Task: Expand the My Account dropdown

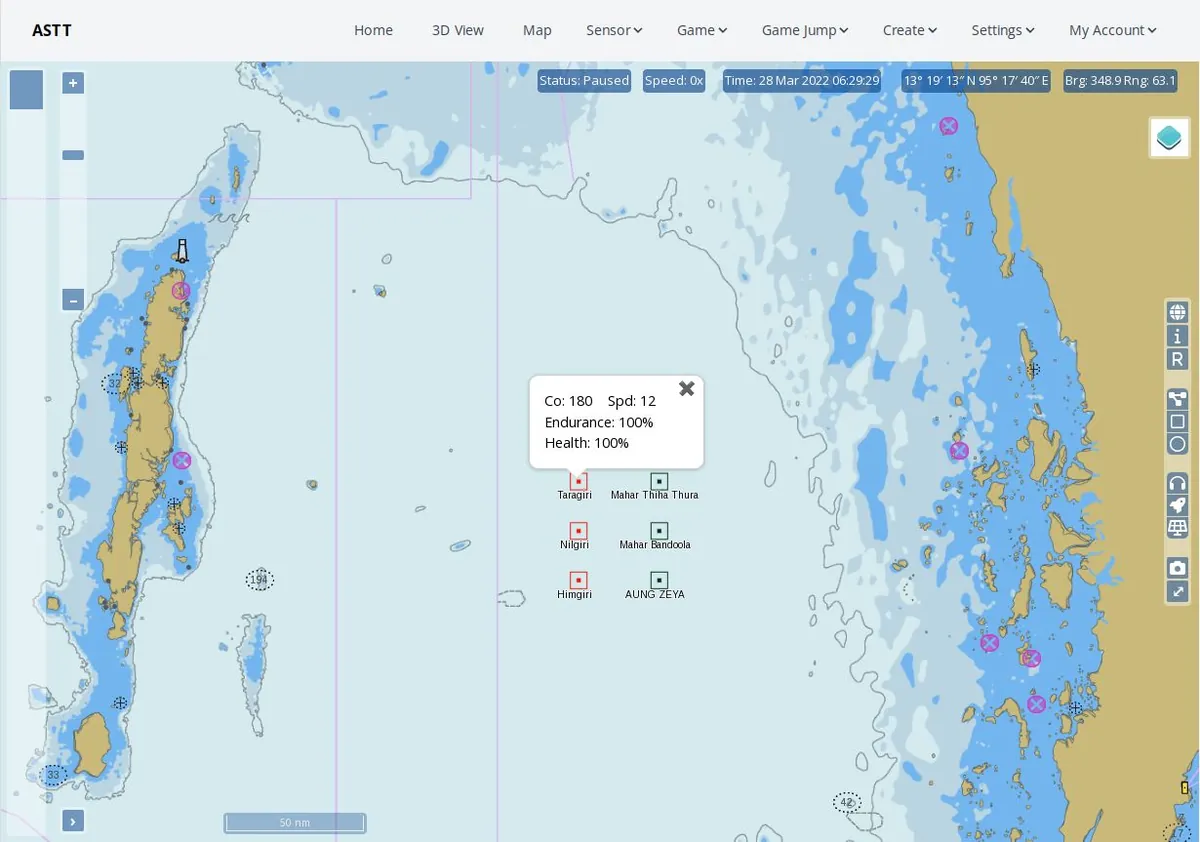Action: (1113, 30)
